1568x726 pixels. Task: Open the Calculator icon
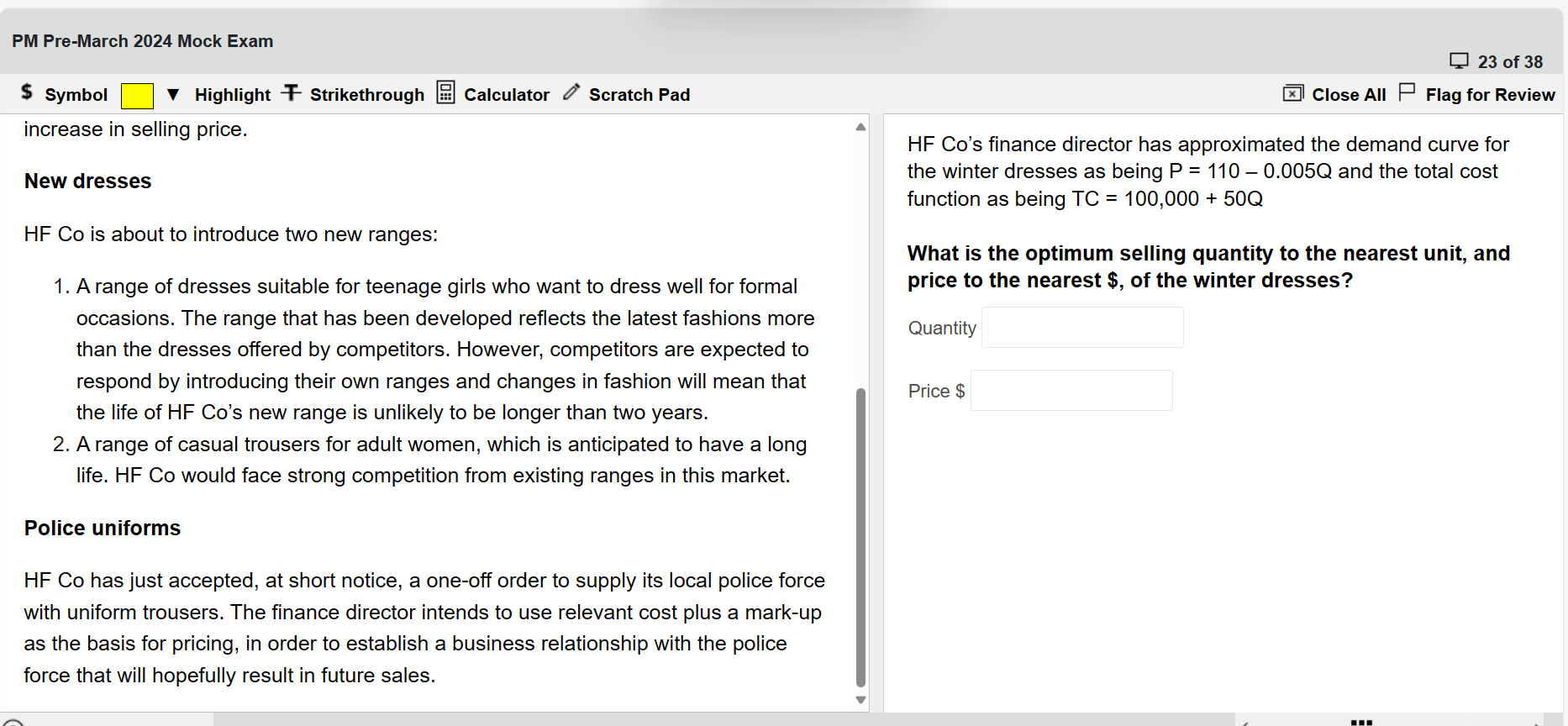[445, 92]
